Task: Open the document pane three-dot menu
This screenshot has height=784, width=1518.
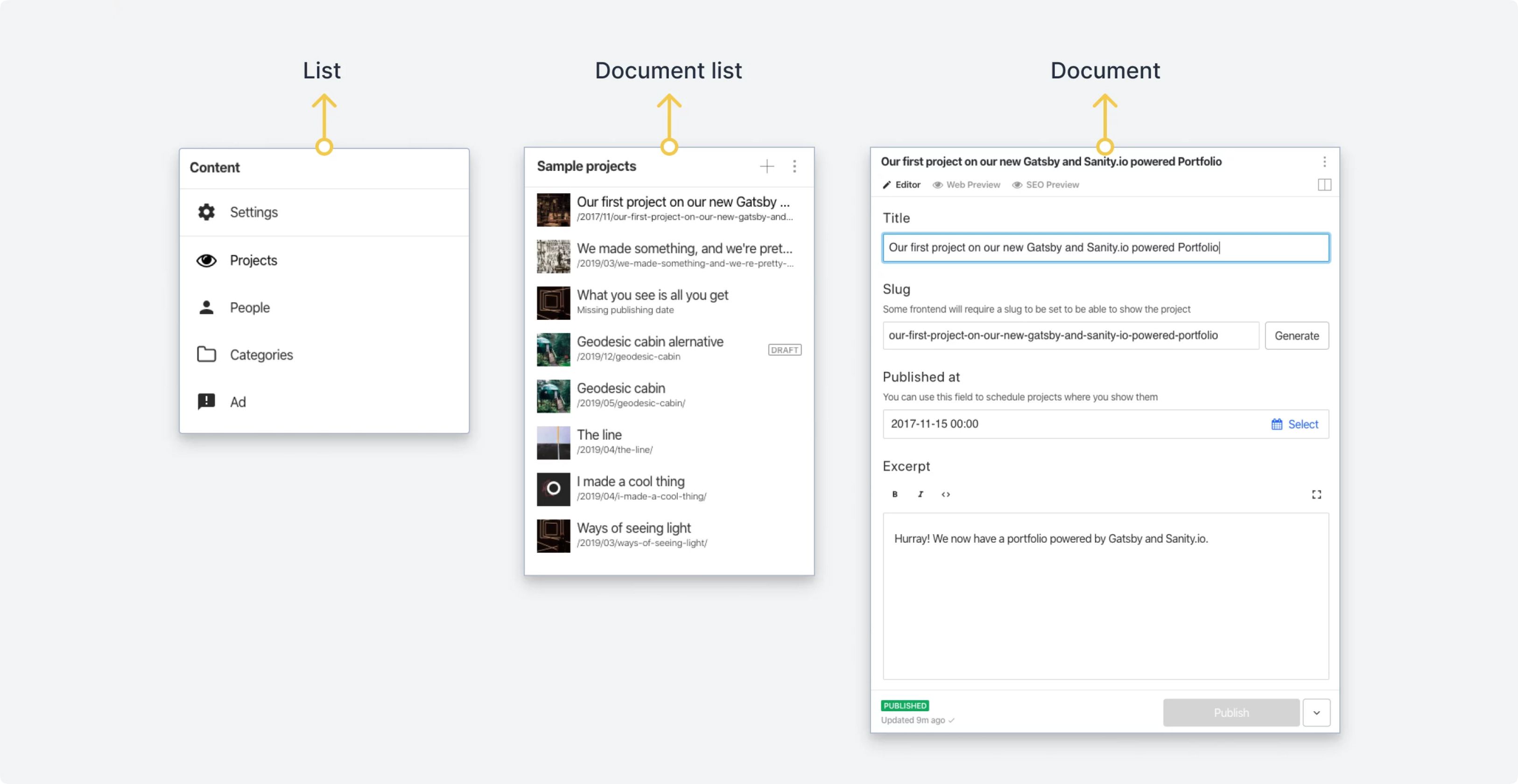Action: coord(1324,162)
